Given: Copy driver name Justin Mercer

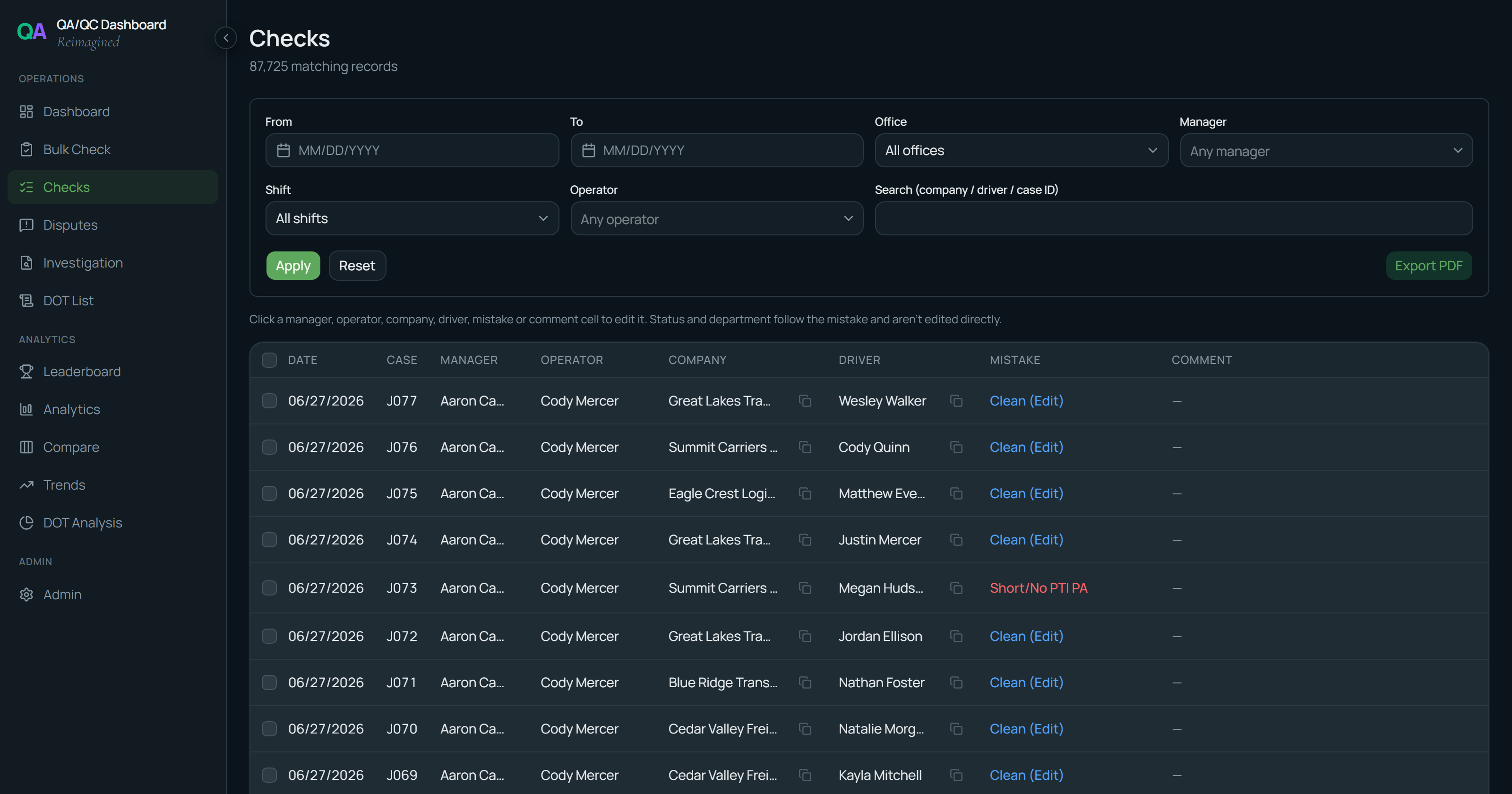Looking at the screenshot, I should point(956,540).
